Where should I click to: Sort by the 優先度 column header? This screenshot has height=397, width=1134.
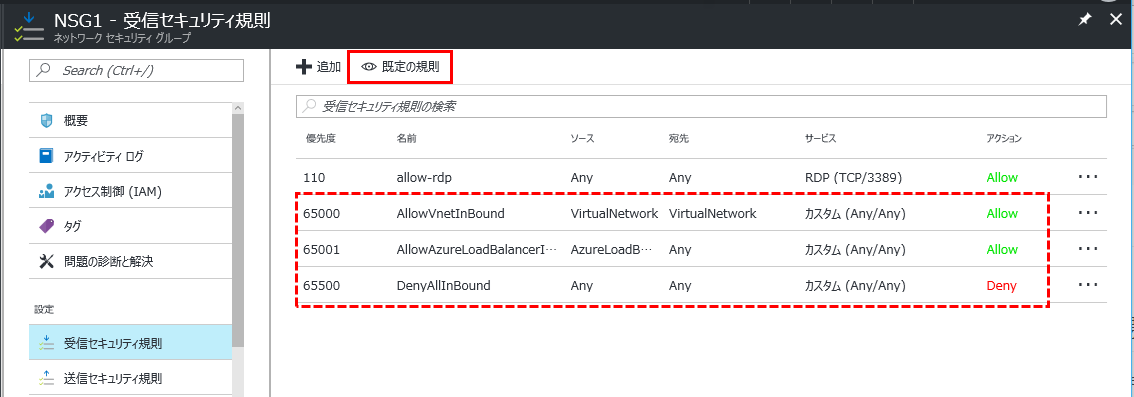click(x=321, y=138)
